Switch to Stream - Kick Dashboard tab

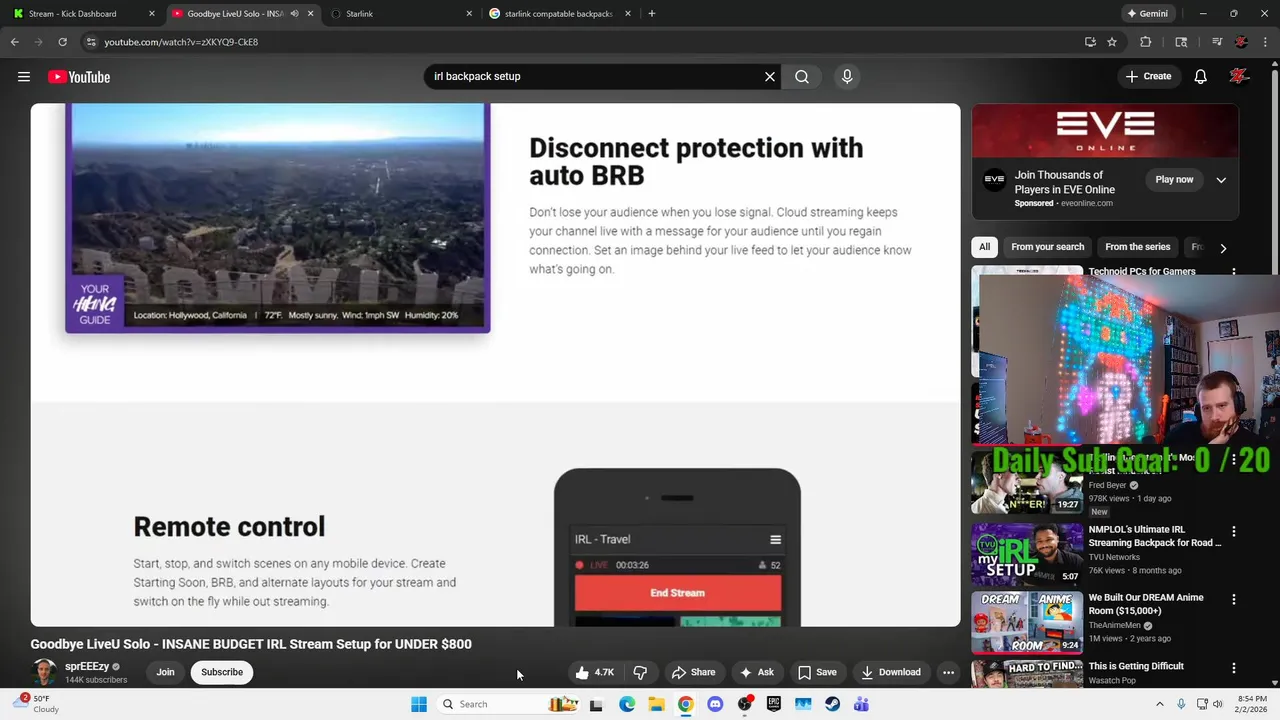coord(84,14)
